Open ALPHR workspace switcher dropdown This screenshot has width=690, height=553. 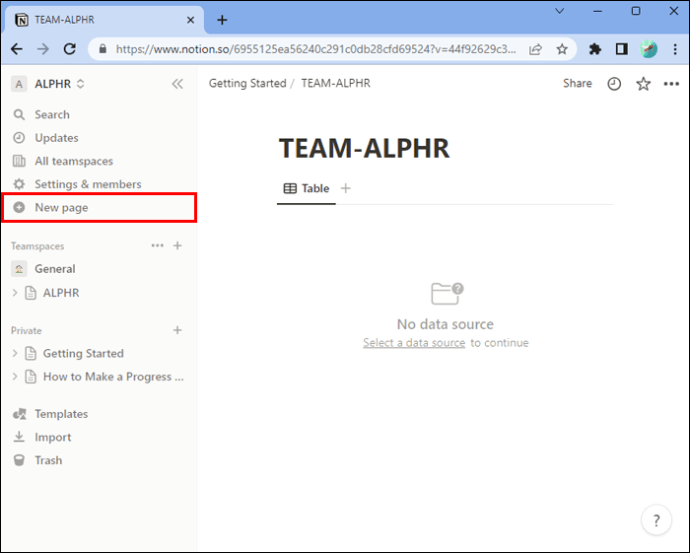tap(48, 84)
